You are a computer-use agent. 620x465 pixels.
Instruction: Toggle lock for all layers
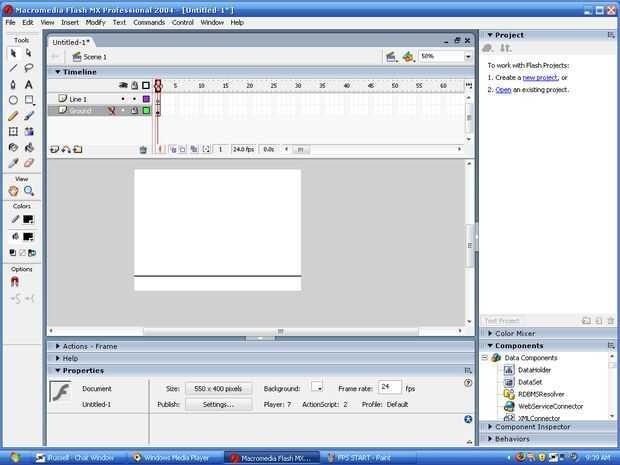tap(134, 85)
